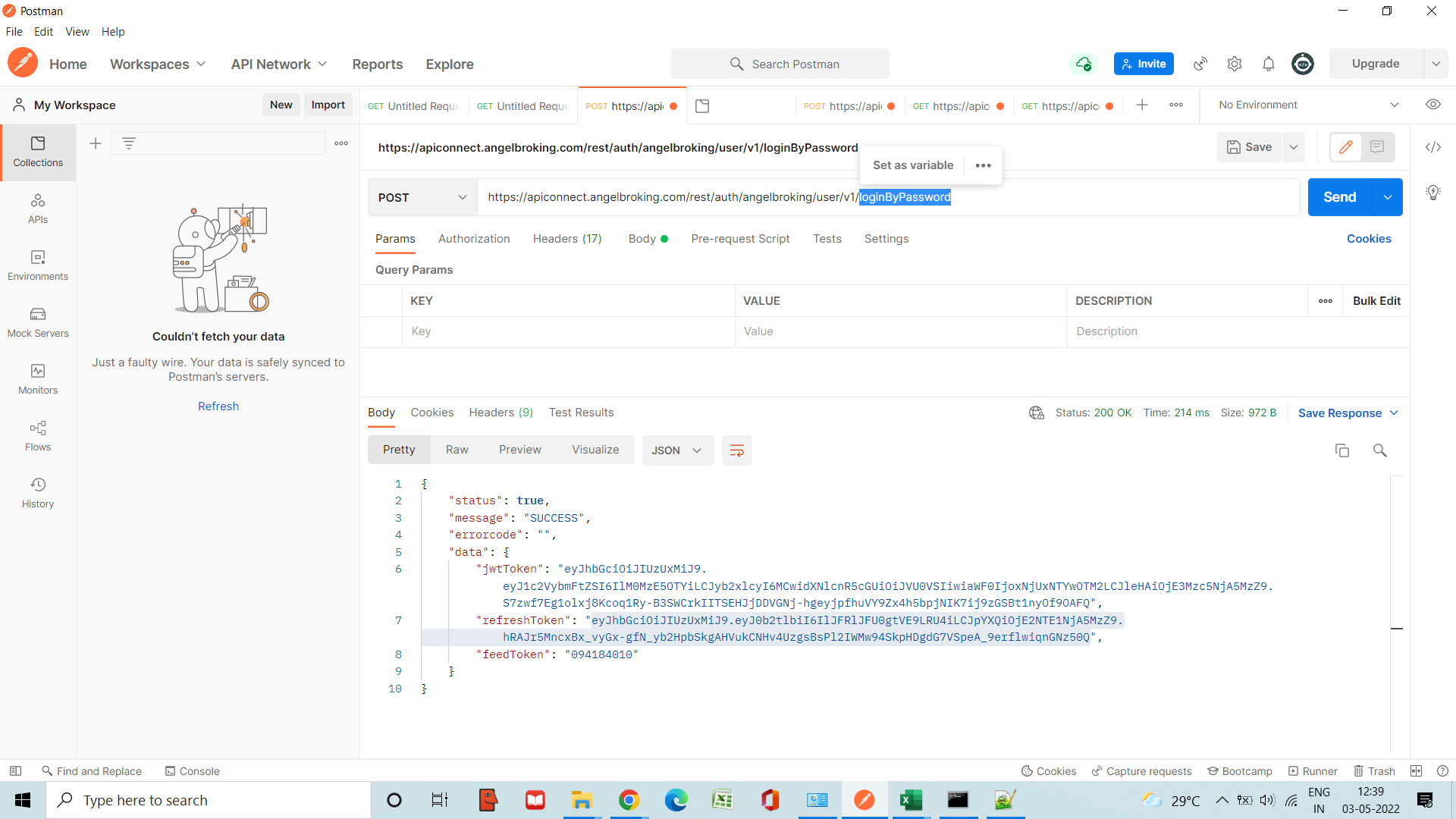Open the capture requests satellite icon in header

(x=1200, y=64)
